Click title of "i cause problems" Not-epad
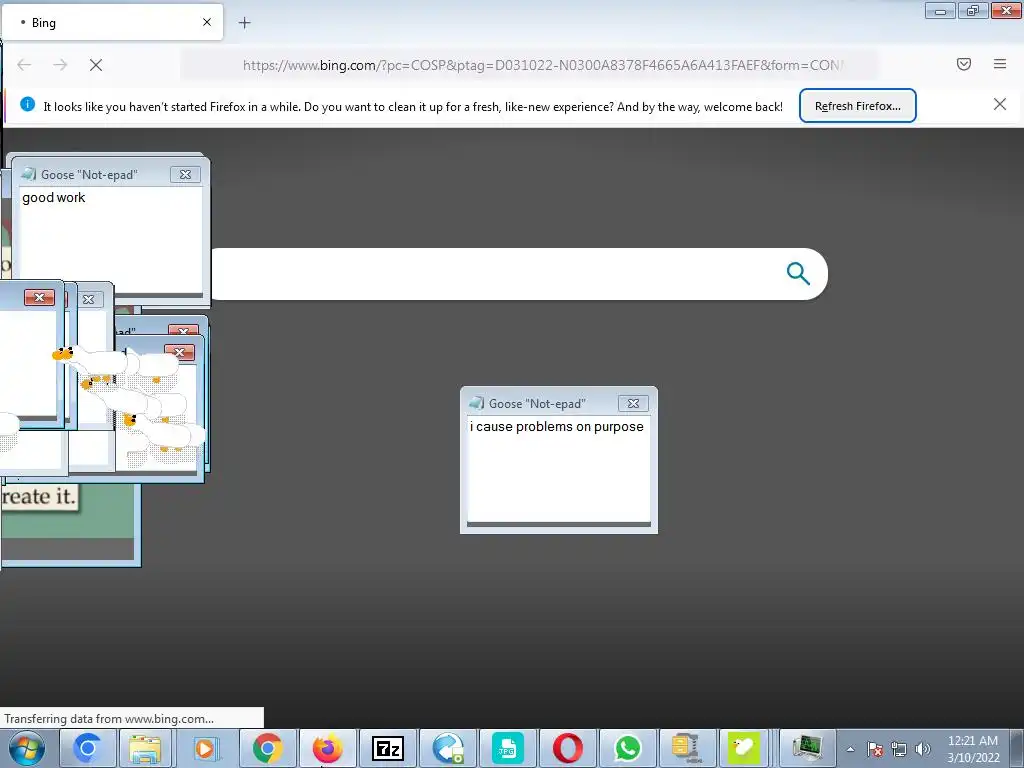Image resolution: width=1024 pixels, height=768 pixels. tap(537, 404)
